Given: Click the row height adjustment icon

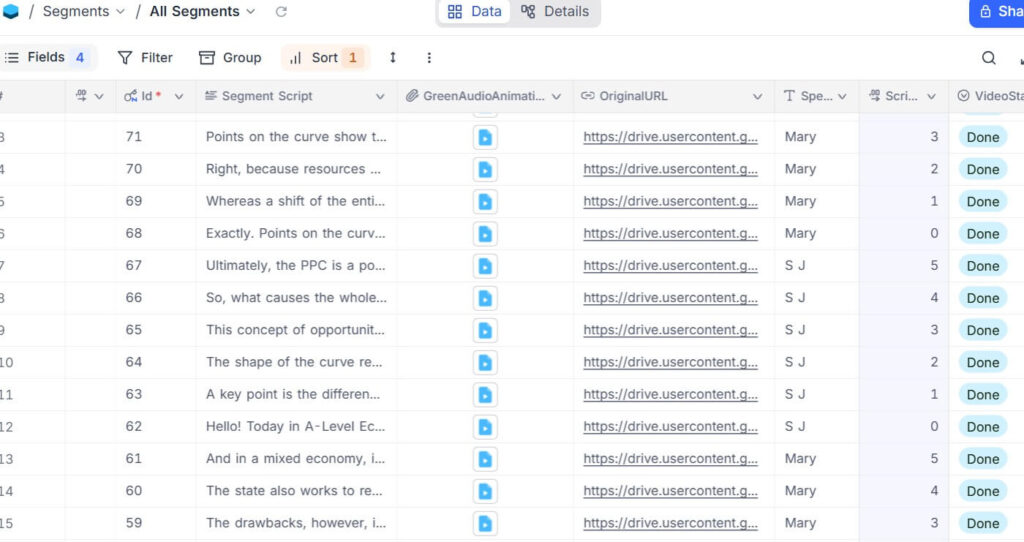Looking at the screenshot, I should (x=393, y=58).
